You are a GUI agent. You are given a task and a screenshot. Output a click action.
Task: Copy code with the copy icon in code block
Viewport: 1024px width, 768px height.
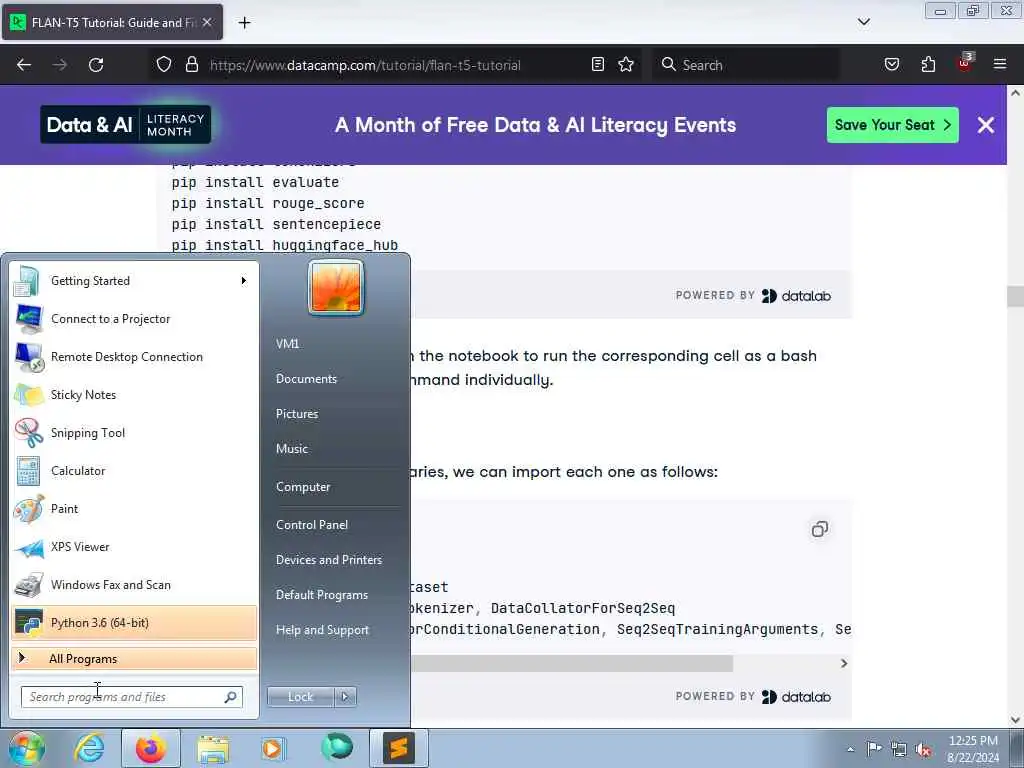[820, 529]
